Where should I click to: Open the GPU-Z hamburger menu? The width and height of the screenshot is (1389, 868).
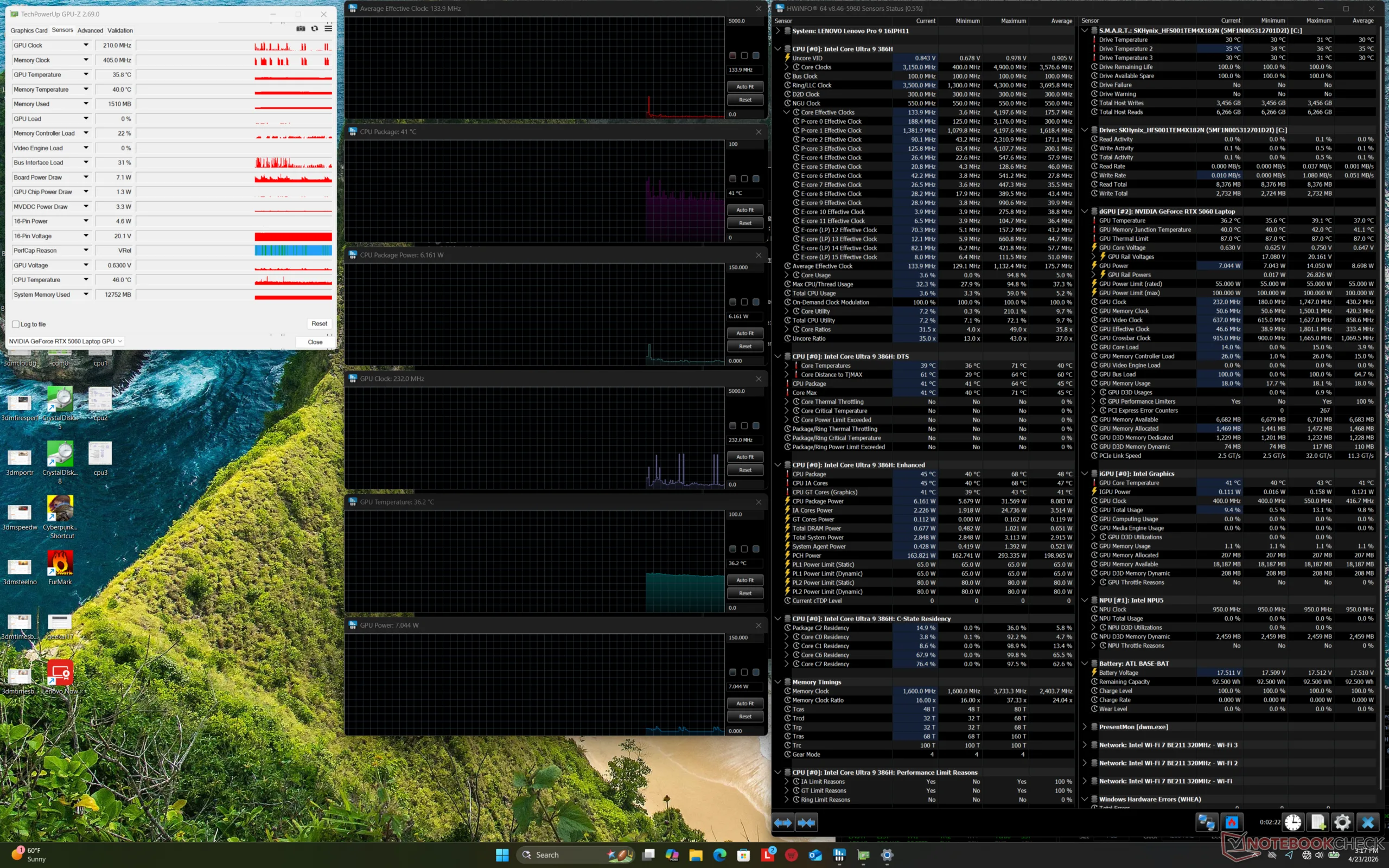tap(328, 29)
